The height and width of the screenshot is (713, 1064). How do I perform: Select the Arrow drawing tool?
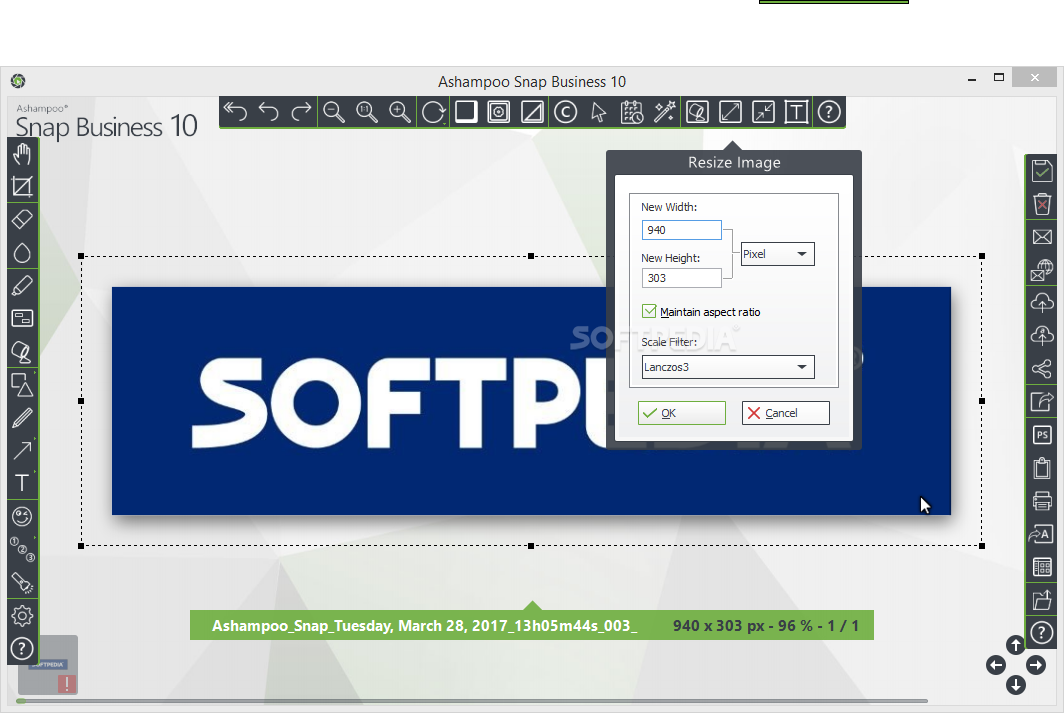pos(22,450)
